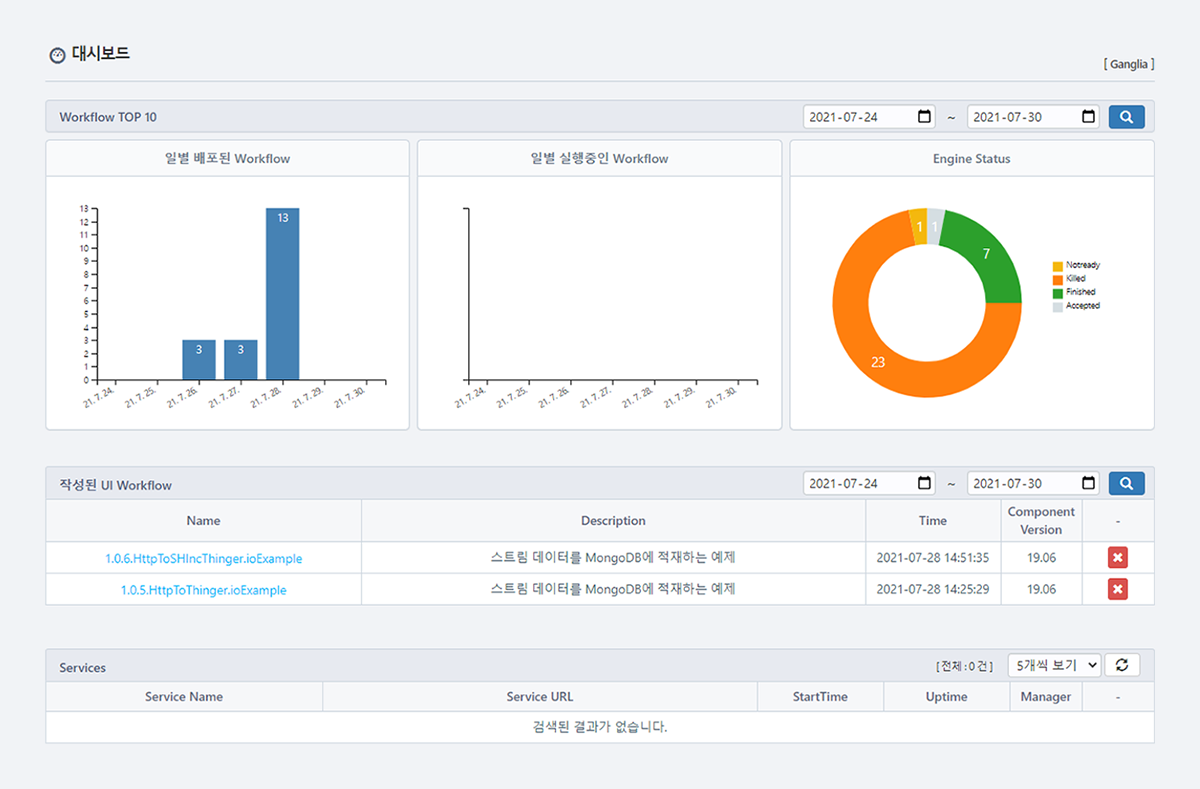The width and height of the screenshot is (1200, 789).
Task: Click the 일별 배포된 Workflow chart title
Action: coord(228,159)
